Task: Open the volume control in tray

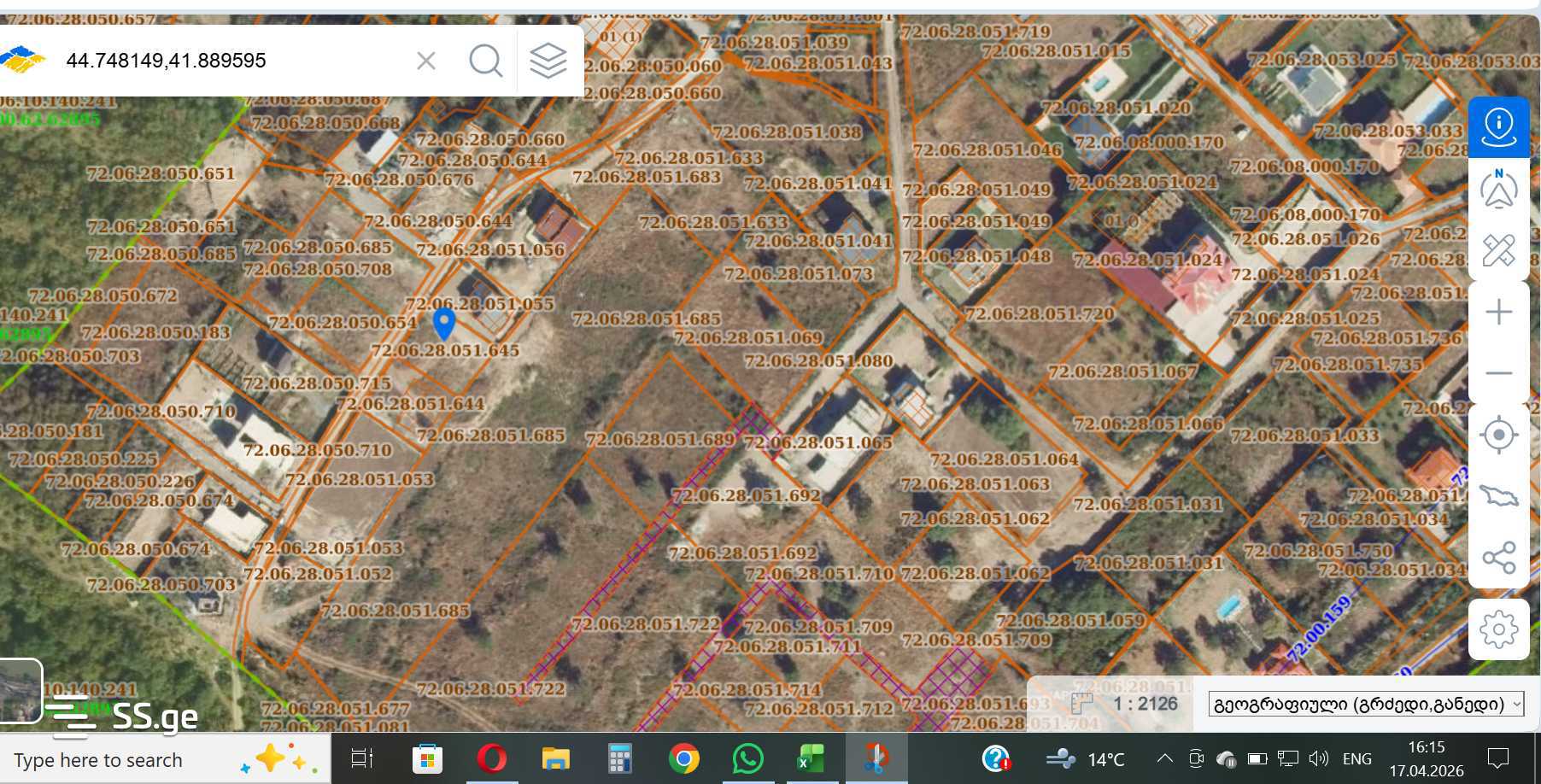Action: (1319, 758)
